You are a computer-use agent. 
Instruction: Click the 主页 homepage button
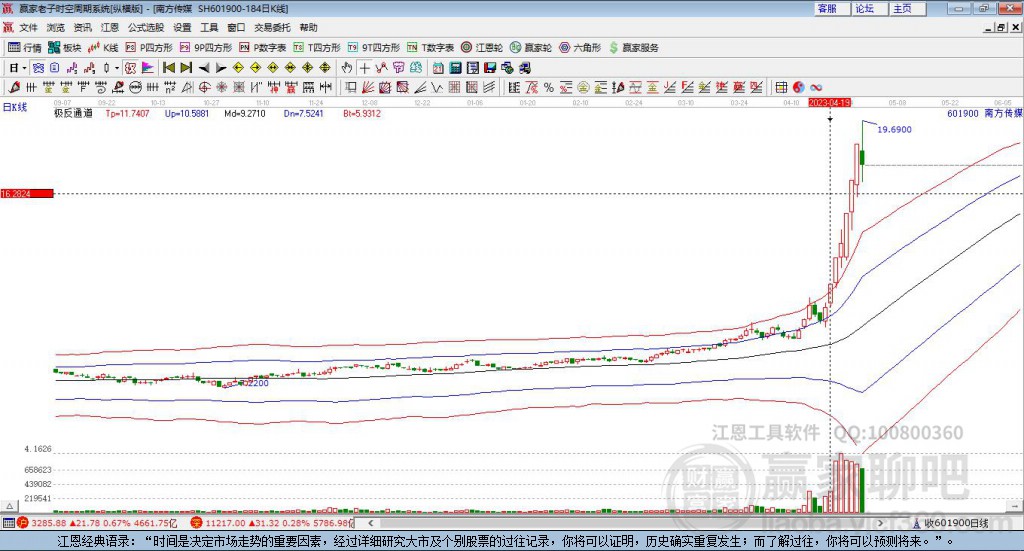[x=907, y=8]
